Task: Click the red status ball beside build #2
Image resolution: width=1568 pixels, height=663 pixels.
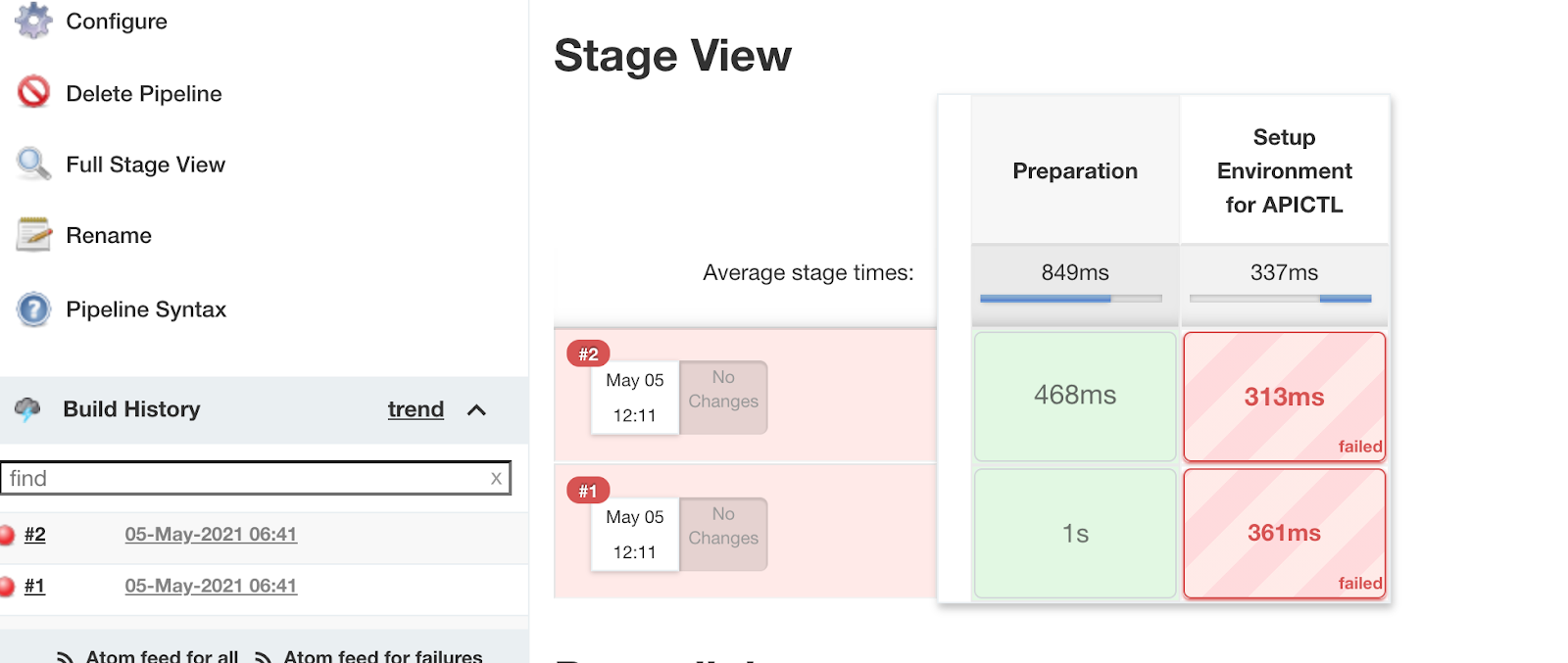Action: point(10,535)
